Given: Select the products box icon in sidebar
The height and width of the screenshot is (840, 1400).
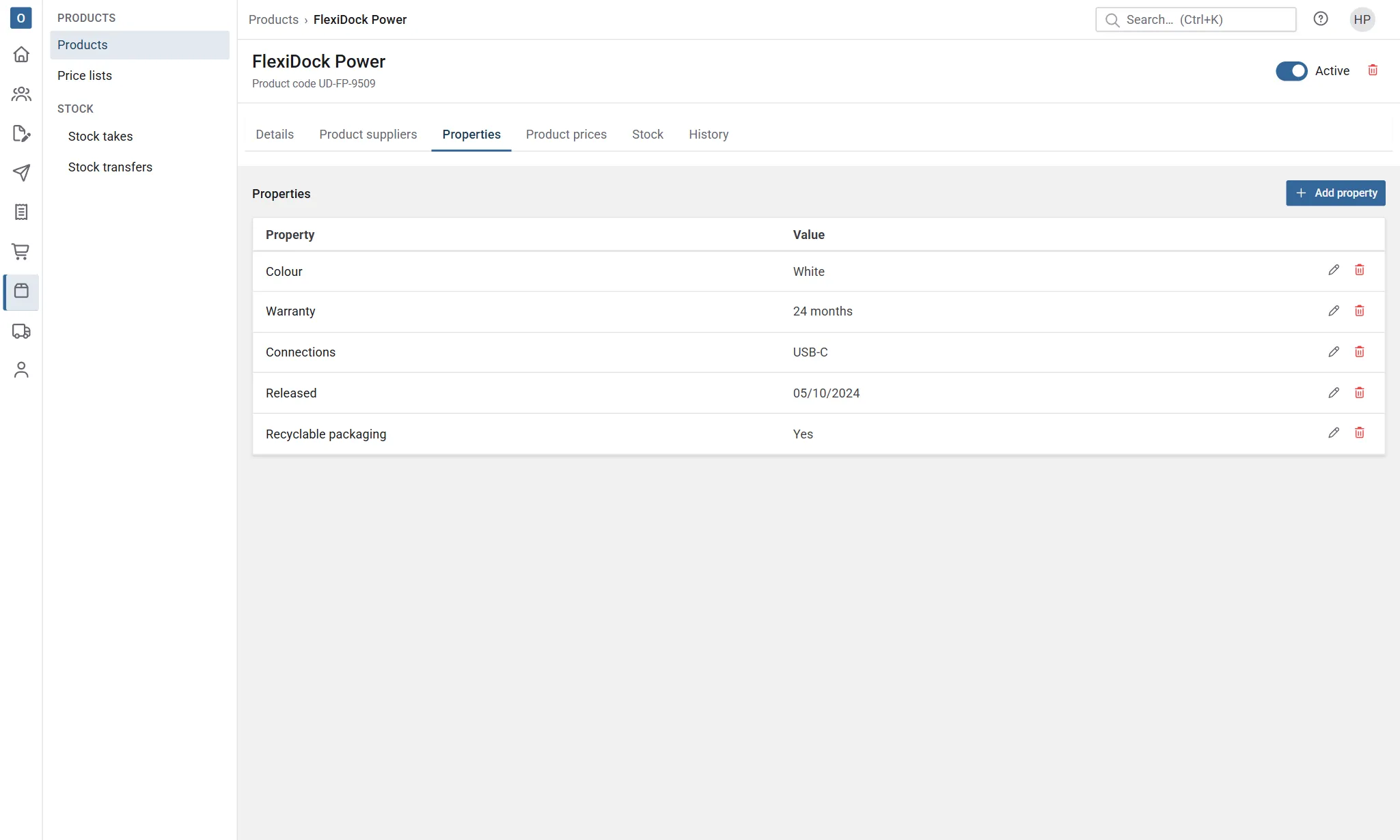Looking at the screenshot, I should pos(21,291).
